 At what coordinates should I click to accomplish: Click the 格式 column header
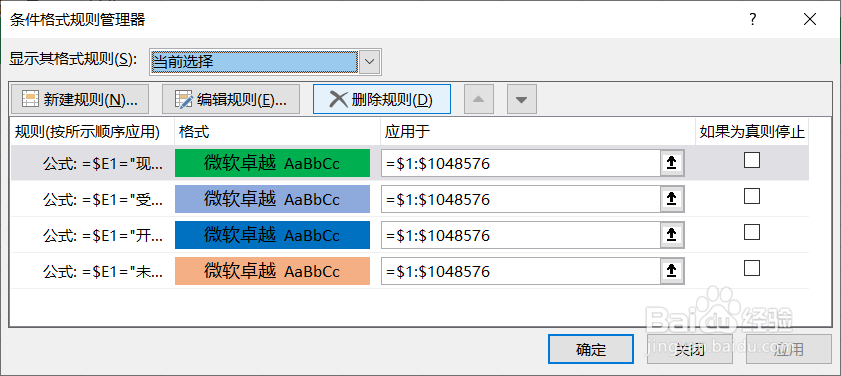tap(194, 132)
